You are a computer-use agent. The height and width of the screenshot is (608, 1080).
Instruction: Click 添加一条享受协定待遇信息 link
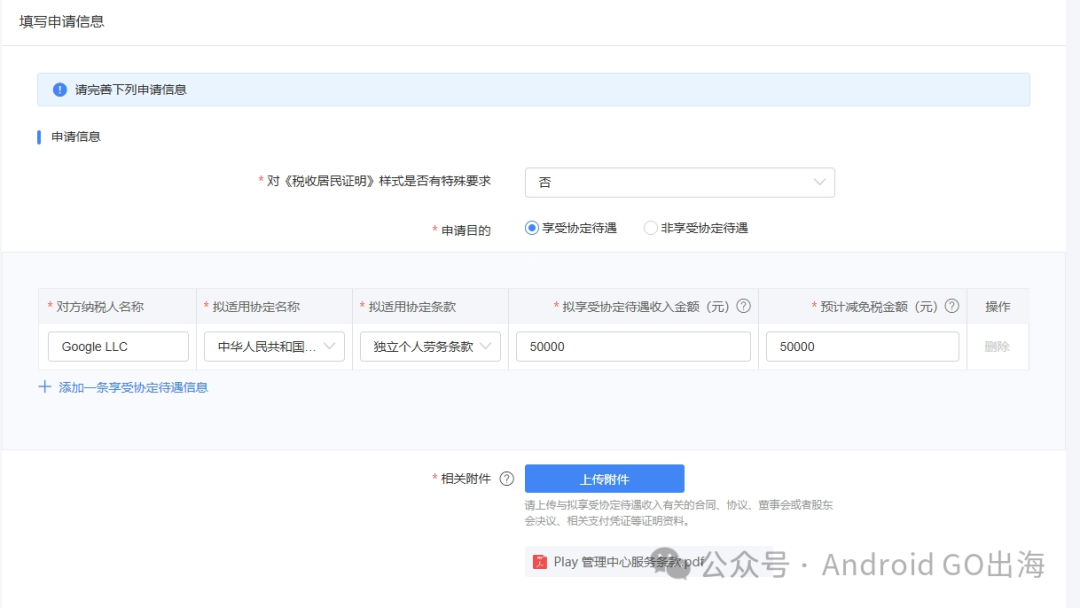pos(133,388)
